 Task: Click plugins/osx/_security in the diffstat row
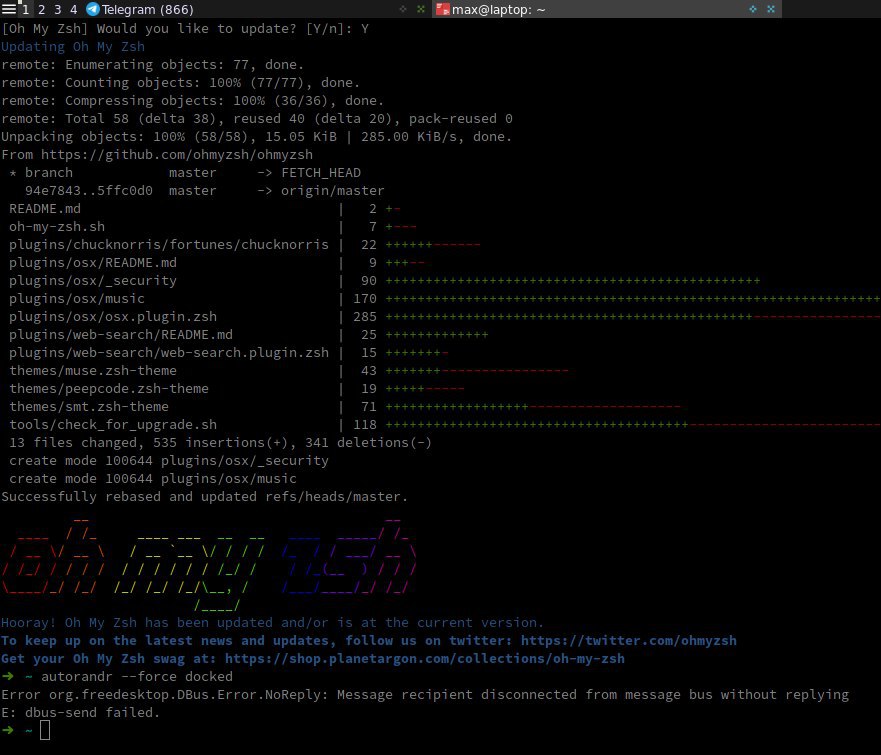pyautogui.click(x=93, y=280)
